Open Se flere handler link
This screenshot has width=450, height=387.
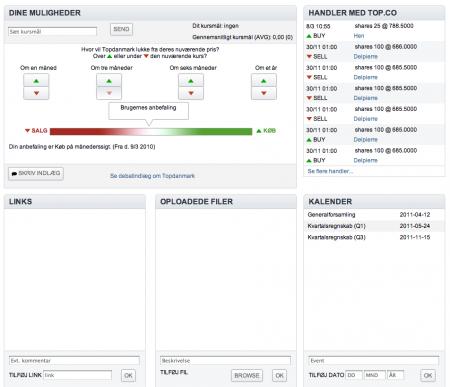pos(330,171)
